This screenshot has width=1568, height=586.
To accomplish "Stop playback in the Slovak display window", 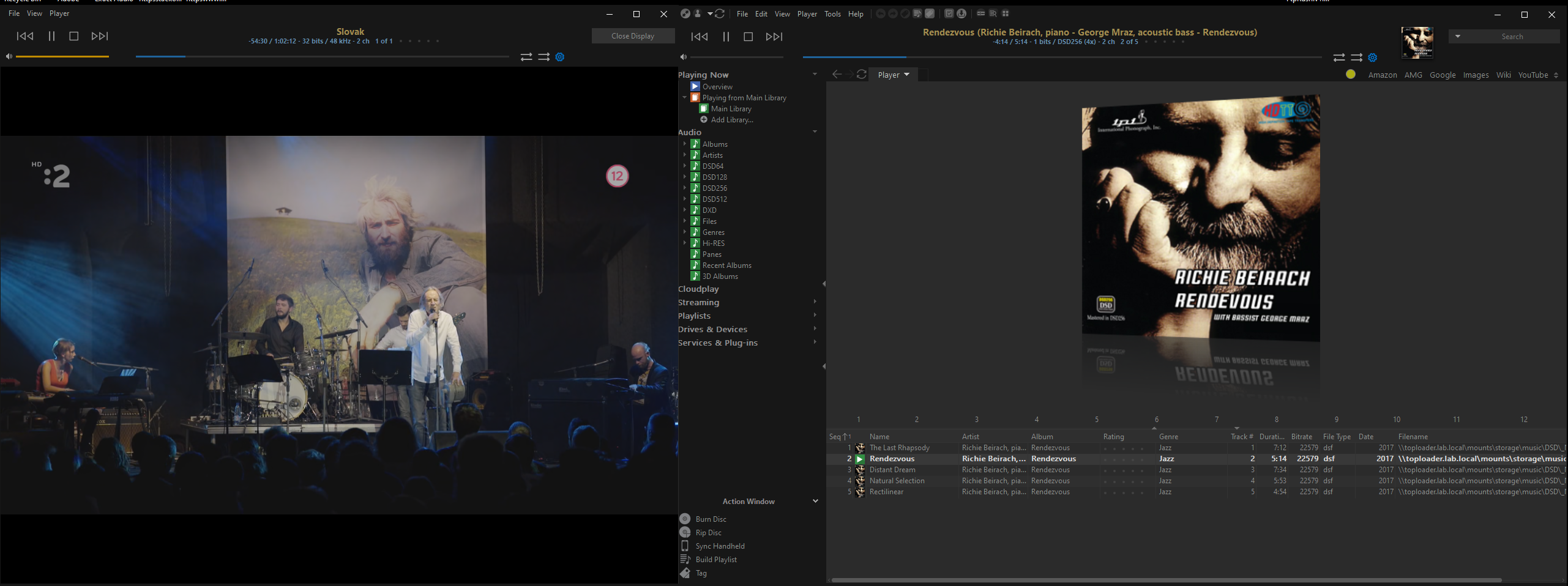I will click(74, 36).
